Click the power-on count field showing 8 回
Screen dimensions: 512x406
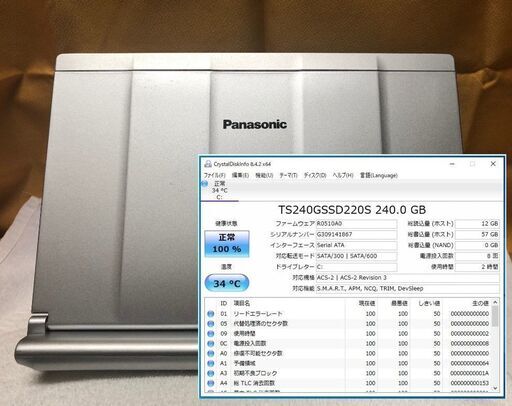click(x=477, y=256)
